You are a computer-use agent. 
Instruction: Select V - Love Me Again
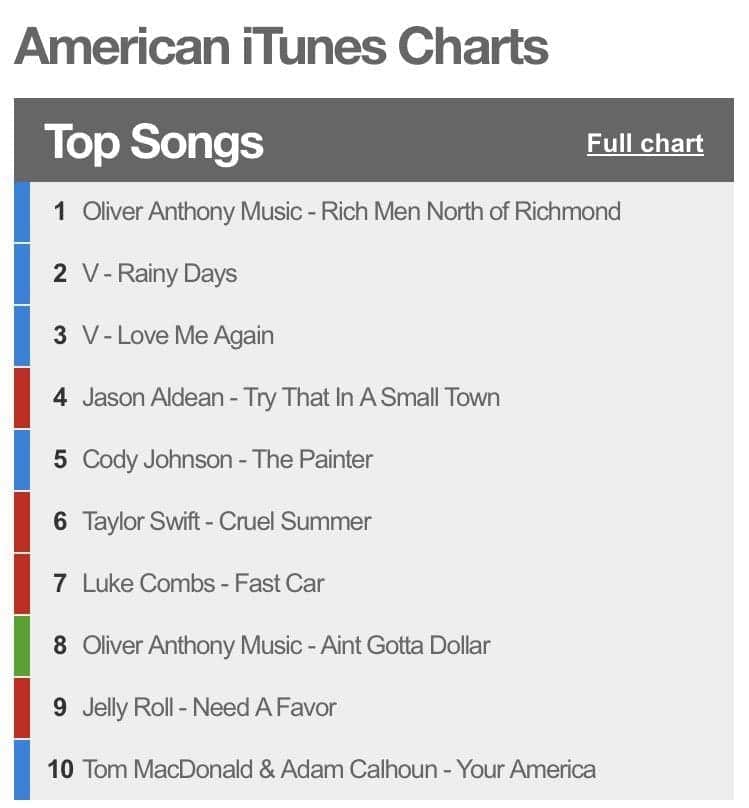[x=177, y=336]
